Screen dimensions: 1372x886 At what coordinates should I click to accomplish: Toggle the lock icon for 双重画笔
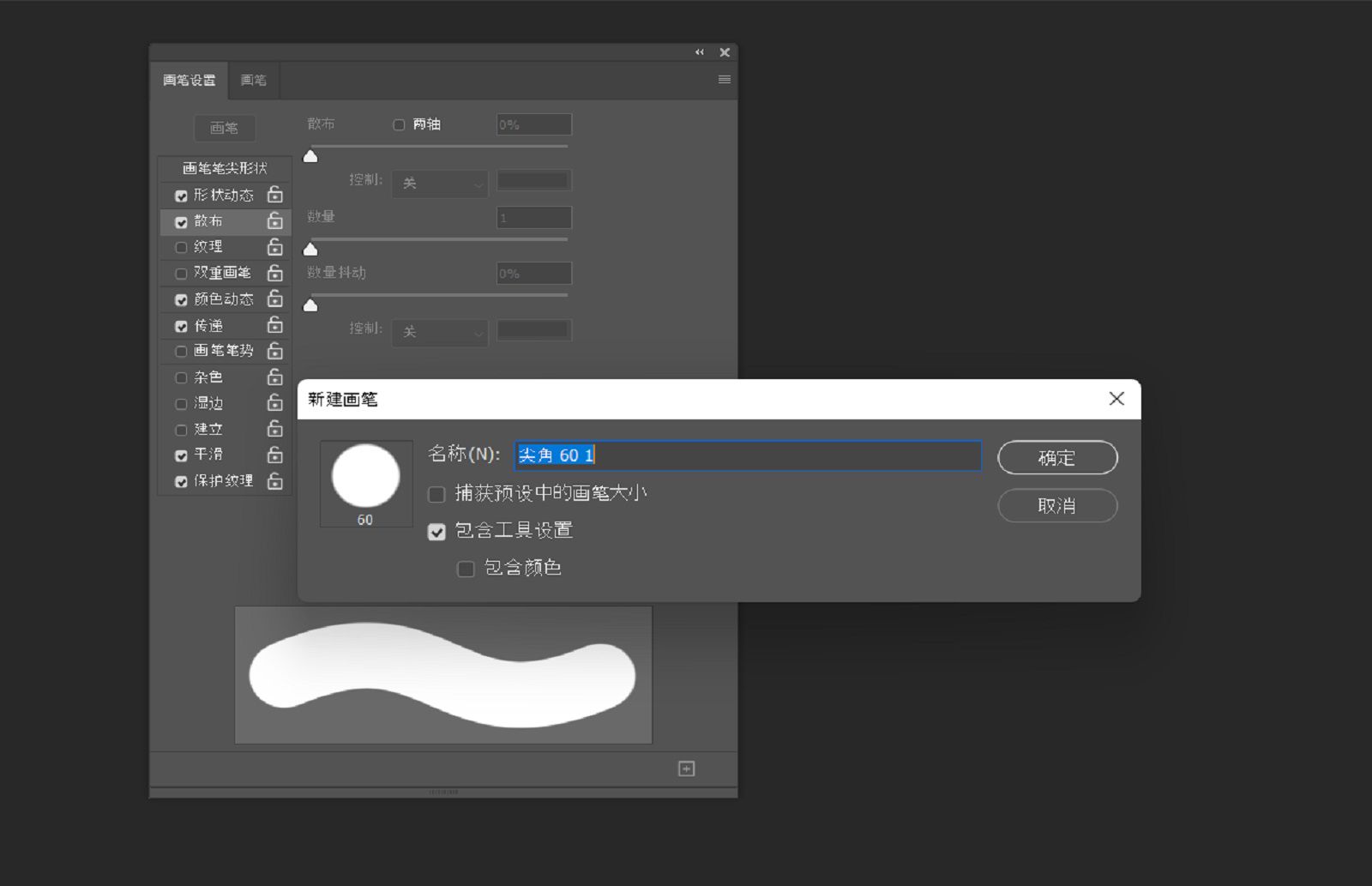(274, 273)
